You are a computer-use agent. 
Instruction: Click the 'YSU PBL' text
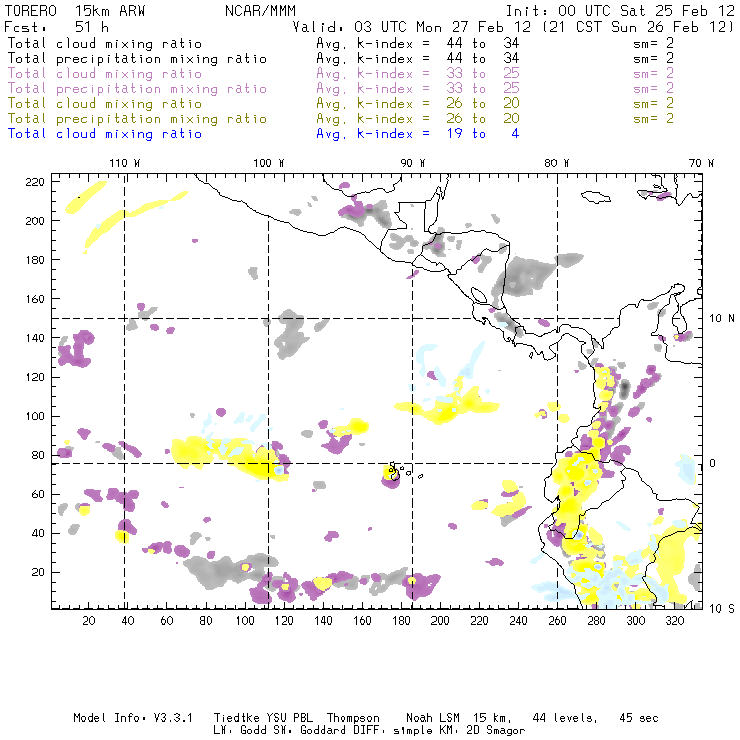pos(289,718)
